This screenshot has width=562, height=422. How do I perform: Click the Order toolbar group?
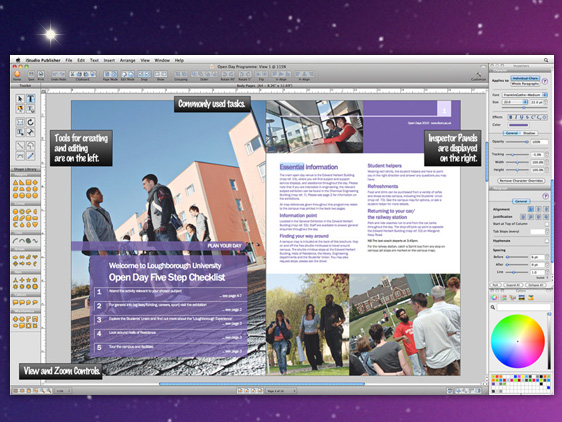(x=204, y=75)
